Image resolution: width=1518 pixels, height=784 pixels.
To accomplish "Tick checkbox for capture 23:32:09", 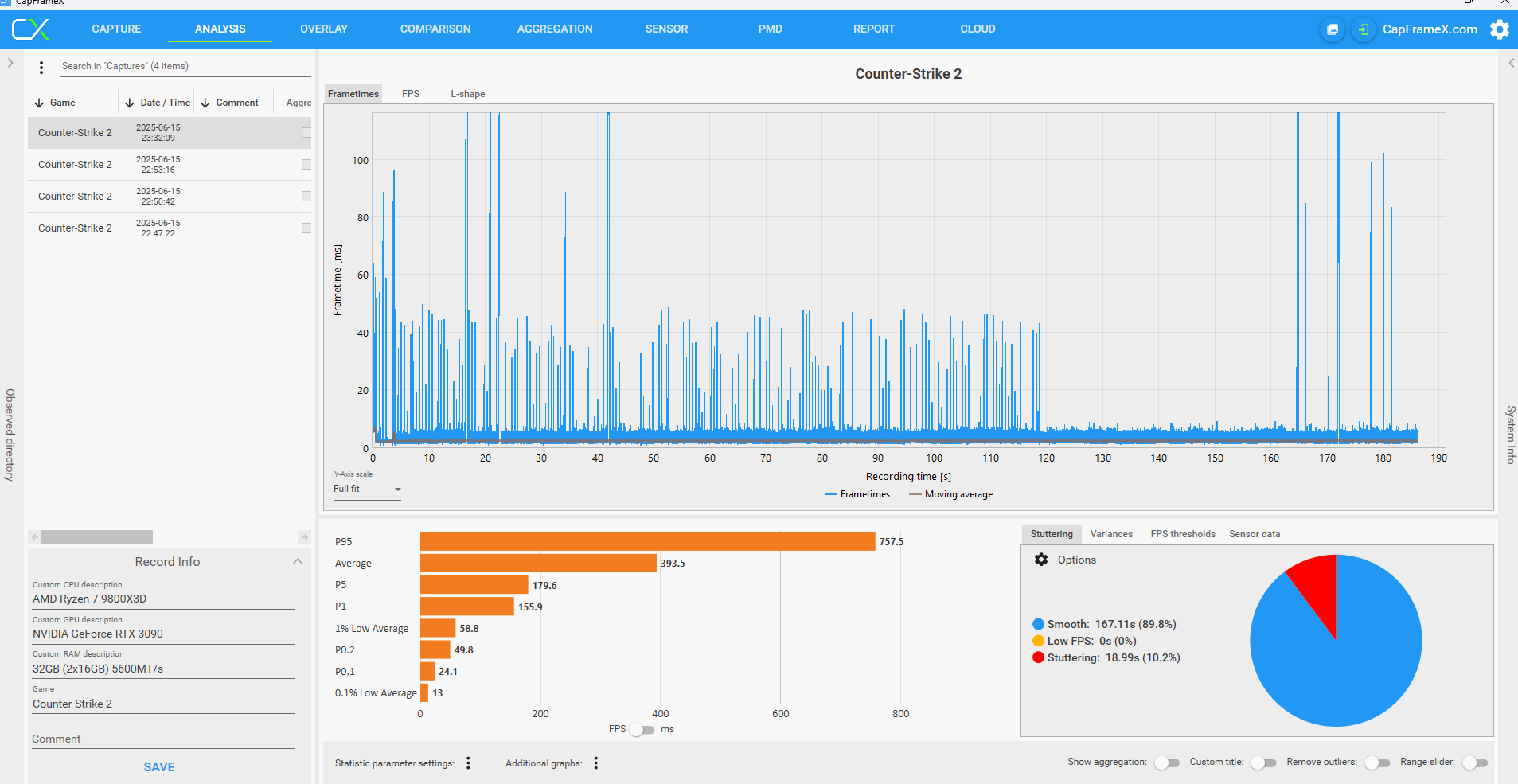I will [306, 133].
